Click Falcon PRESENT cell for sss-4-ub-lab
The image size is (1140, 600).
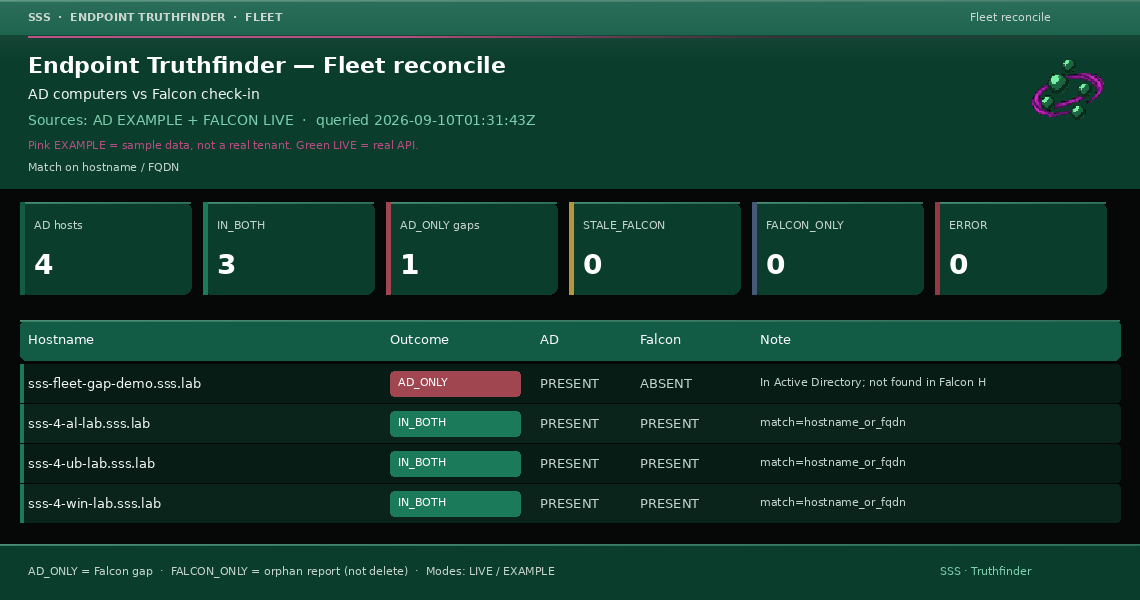pyautogui.click(x=670, y=463)
